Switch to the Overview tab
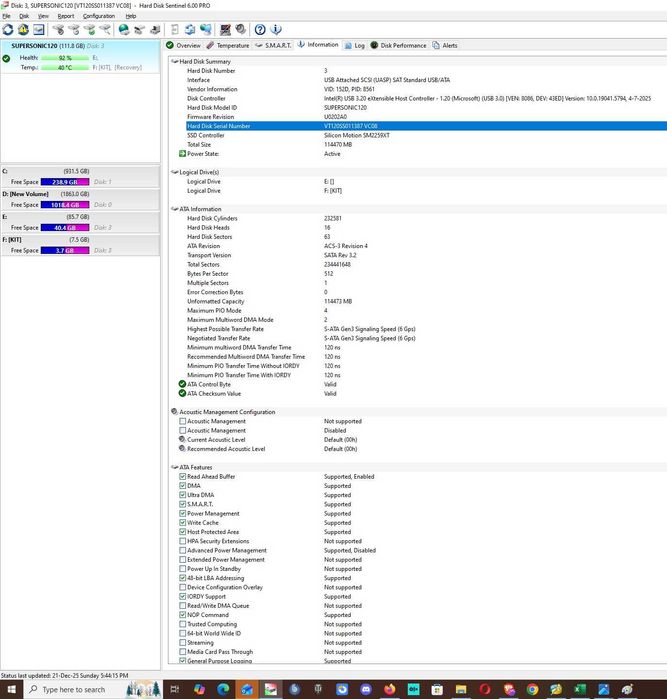The image size is (667, 699). (183, 45)
